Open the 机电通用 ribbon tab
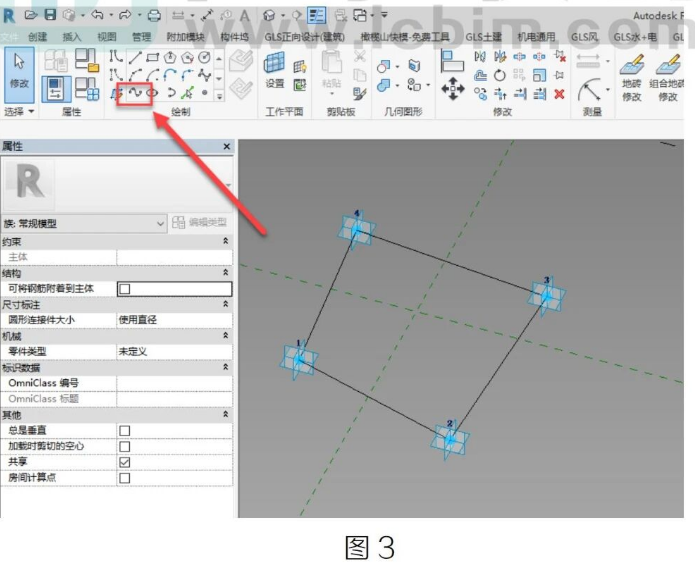This screenshot has height=568, width=695. (536, 37)
